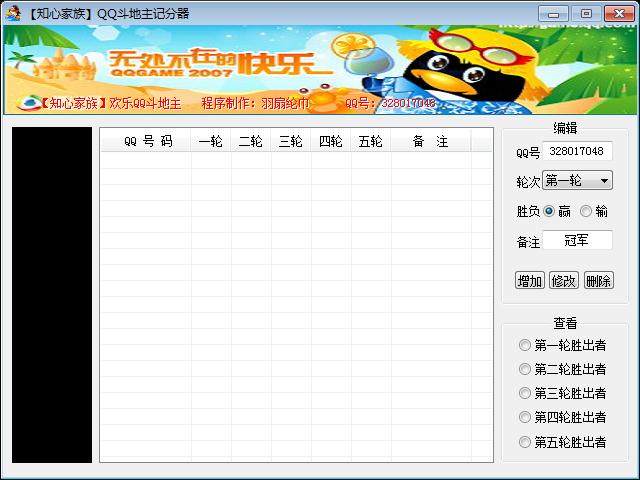The height and width of the screenshot is (480, 640).
Task: Close the QQ斗地主记分器 window
Action: [x=619, y=14]
